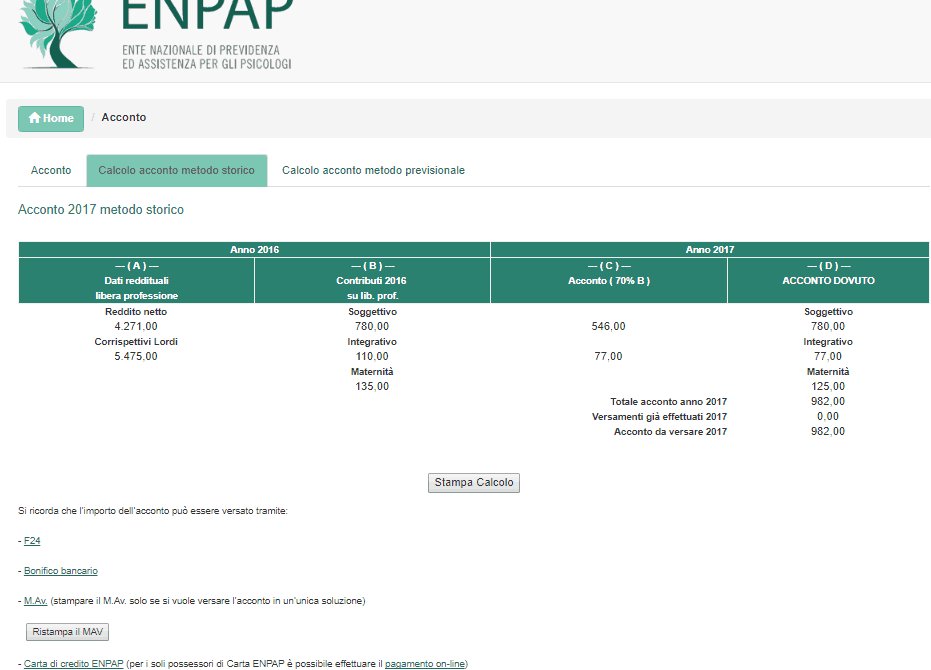Select the Anno 2016 table header

(x=255, y=249)
